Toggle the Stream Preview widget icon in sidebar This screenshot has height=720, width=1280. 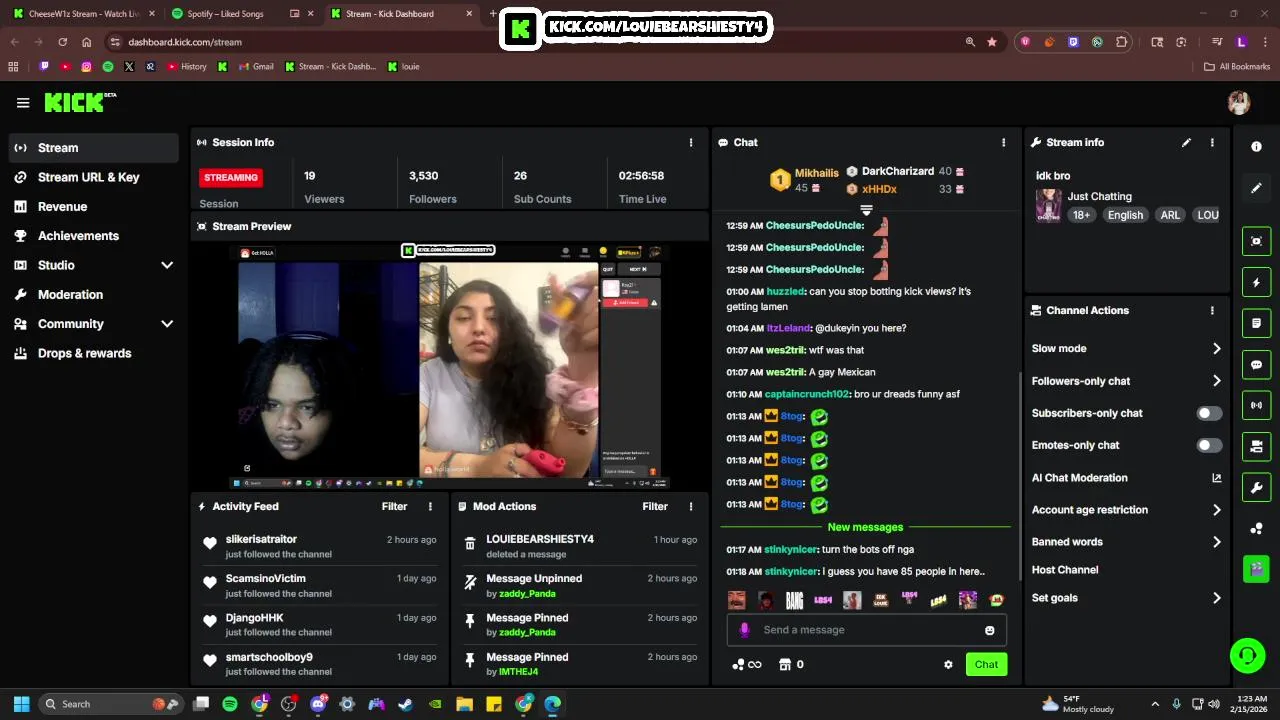tap(1256, 241)
